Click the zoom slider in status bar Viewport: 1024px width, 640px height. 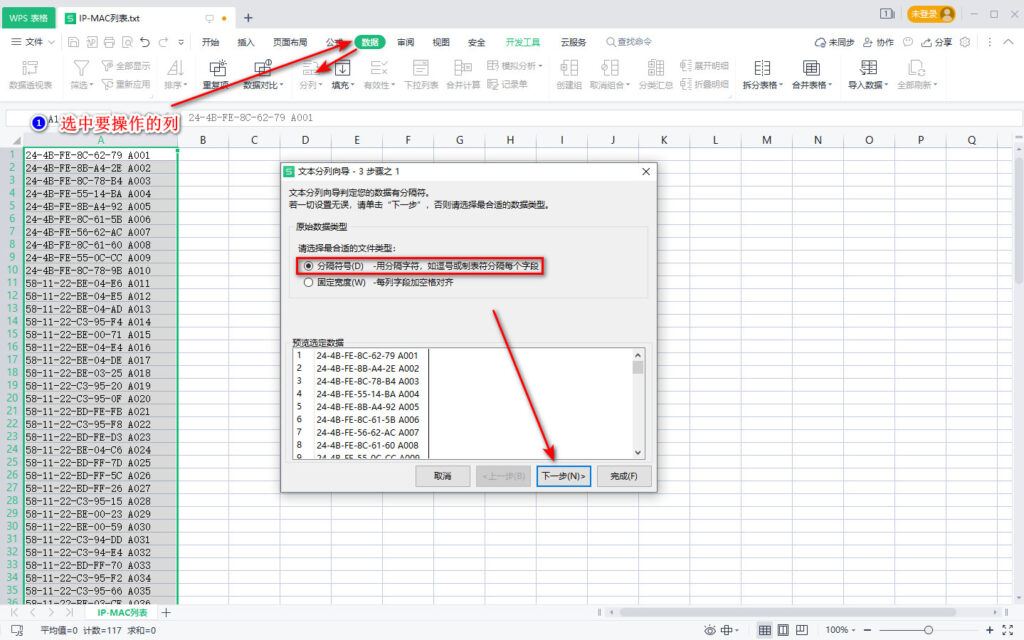(929, 630)
